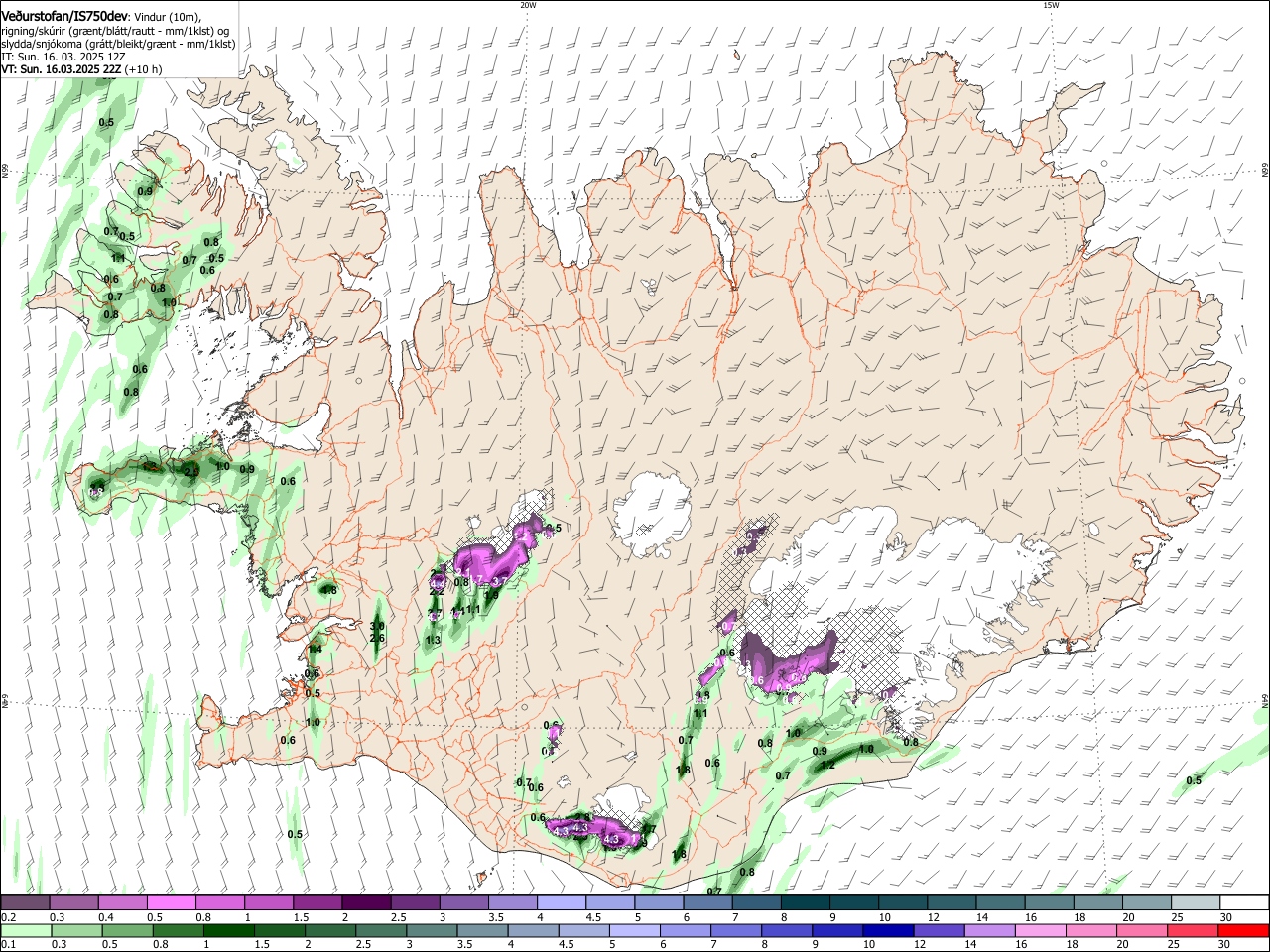Screen dimensions: 1270x952
Task: Click the 'Vindur (10m)' label in the header
Action: [x=168, y=17]
